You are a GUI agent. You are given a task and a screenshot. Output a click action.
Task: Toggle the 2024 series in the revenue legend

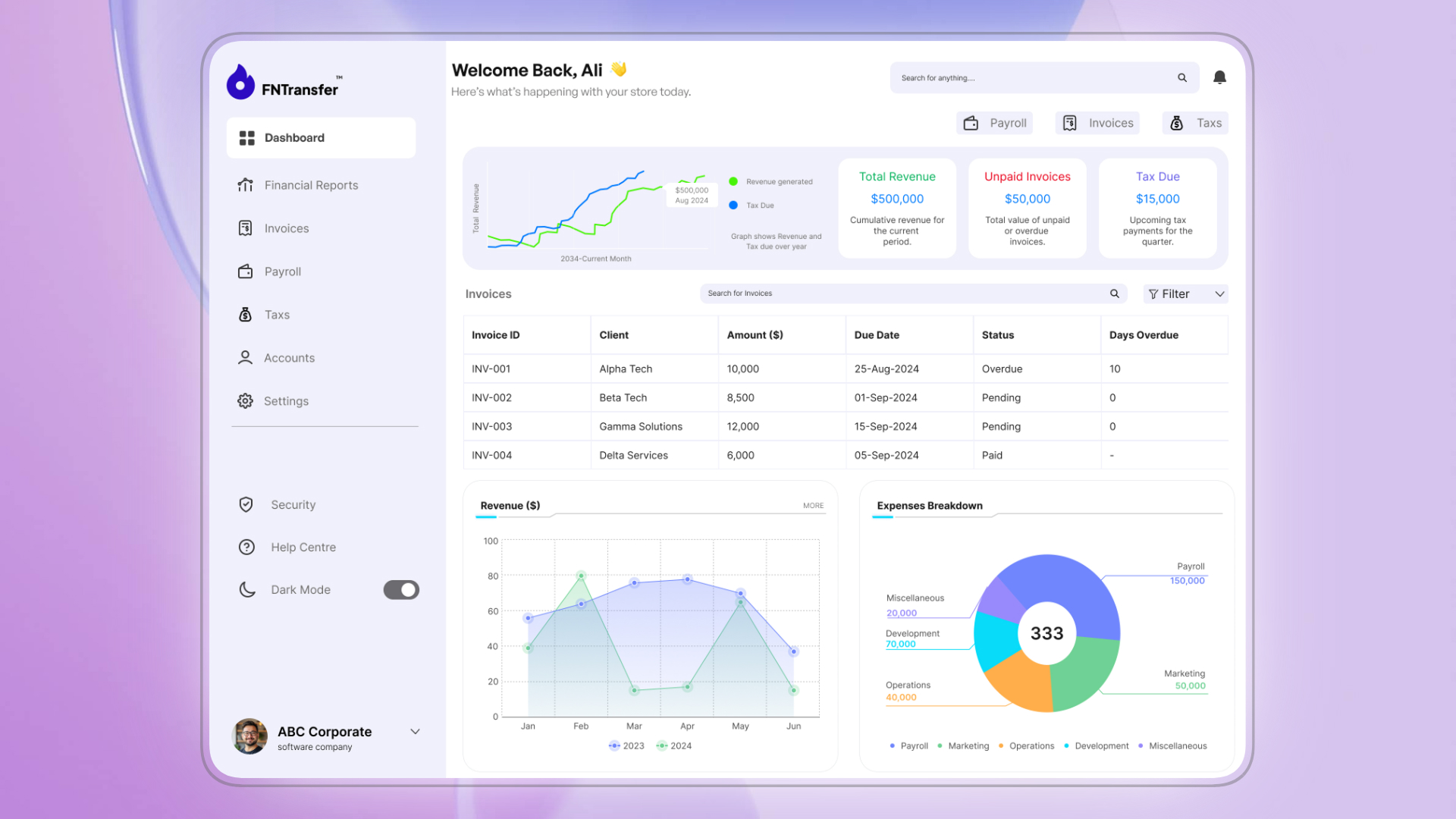(x=674, y=746)
